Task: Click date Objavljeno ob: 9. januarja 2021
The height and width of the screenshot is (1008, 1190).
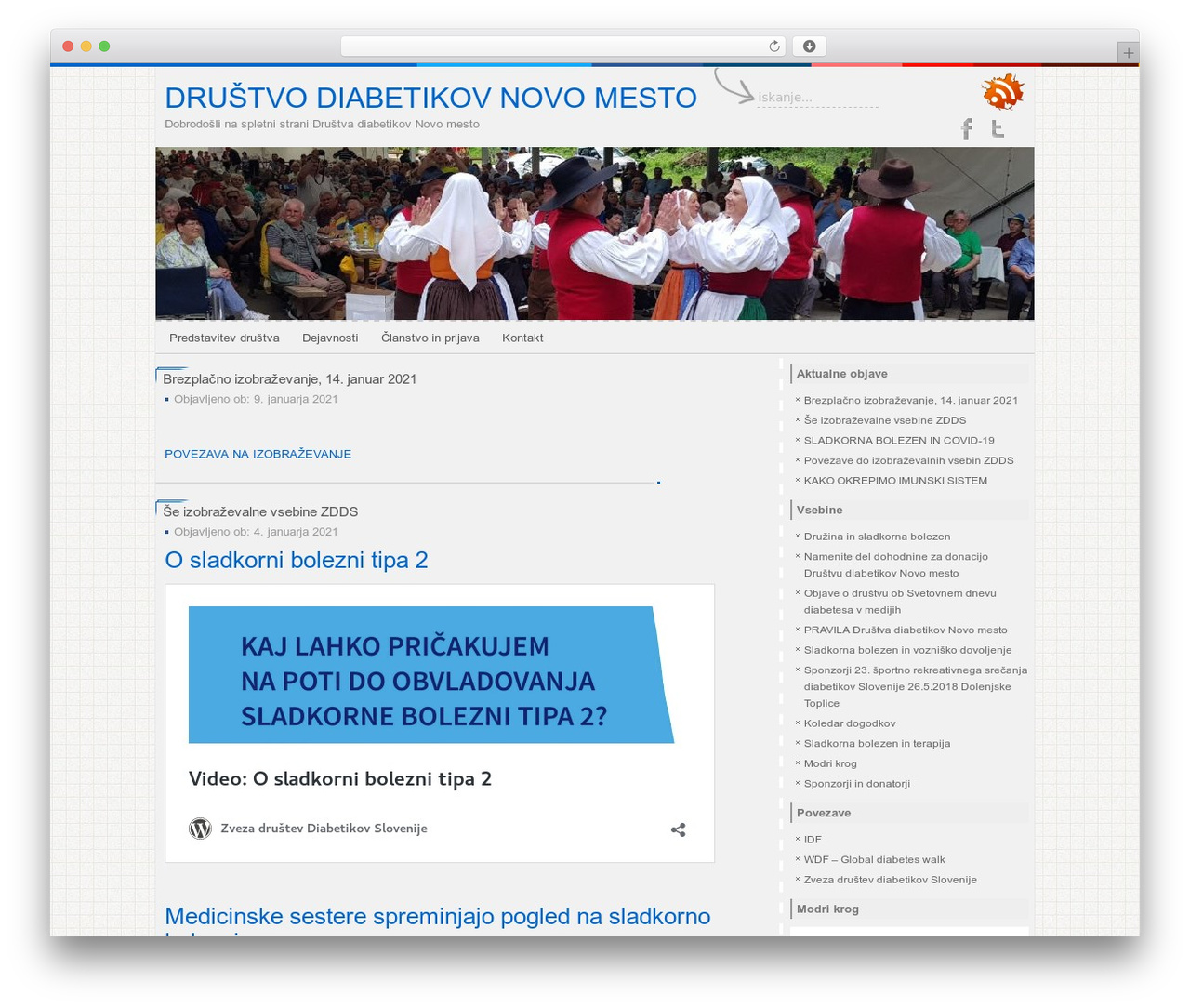Action: click(x=256, y=399)
